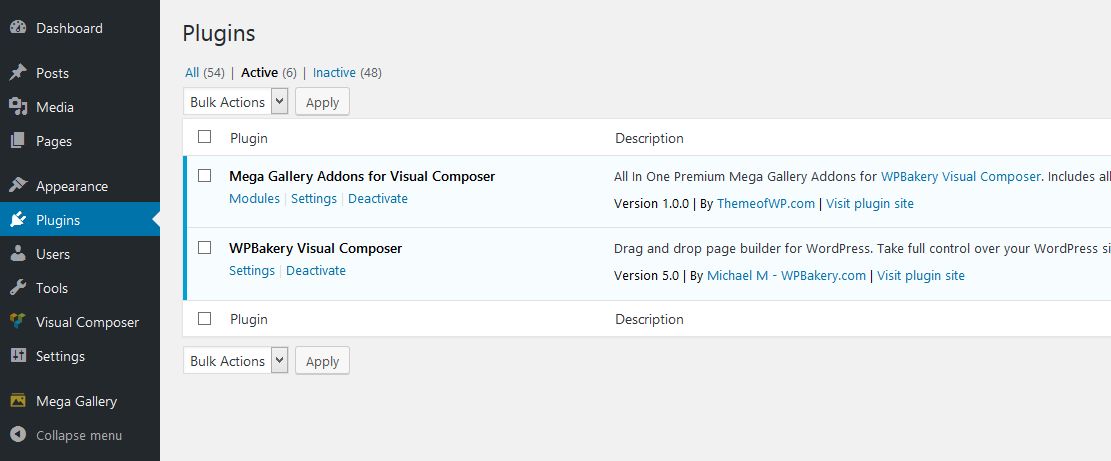The image size is (1111, 461).
Task: Show All plugins filter
Action: [x=192, y=72]
